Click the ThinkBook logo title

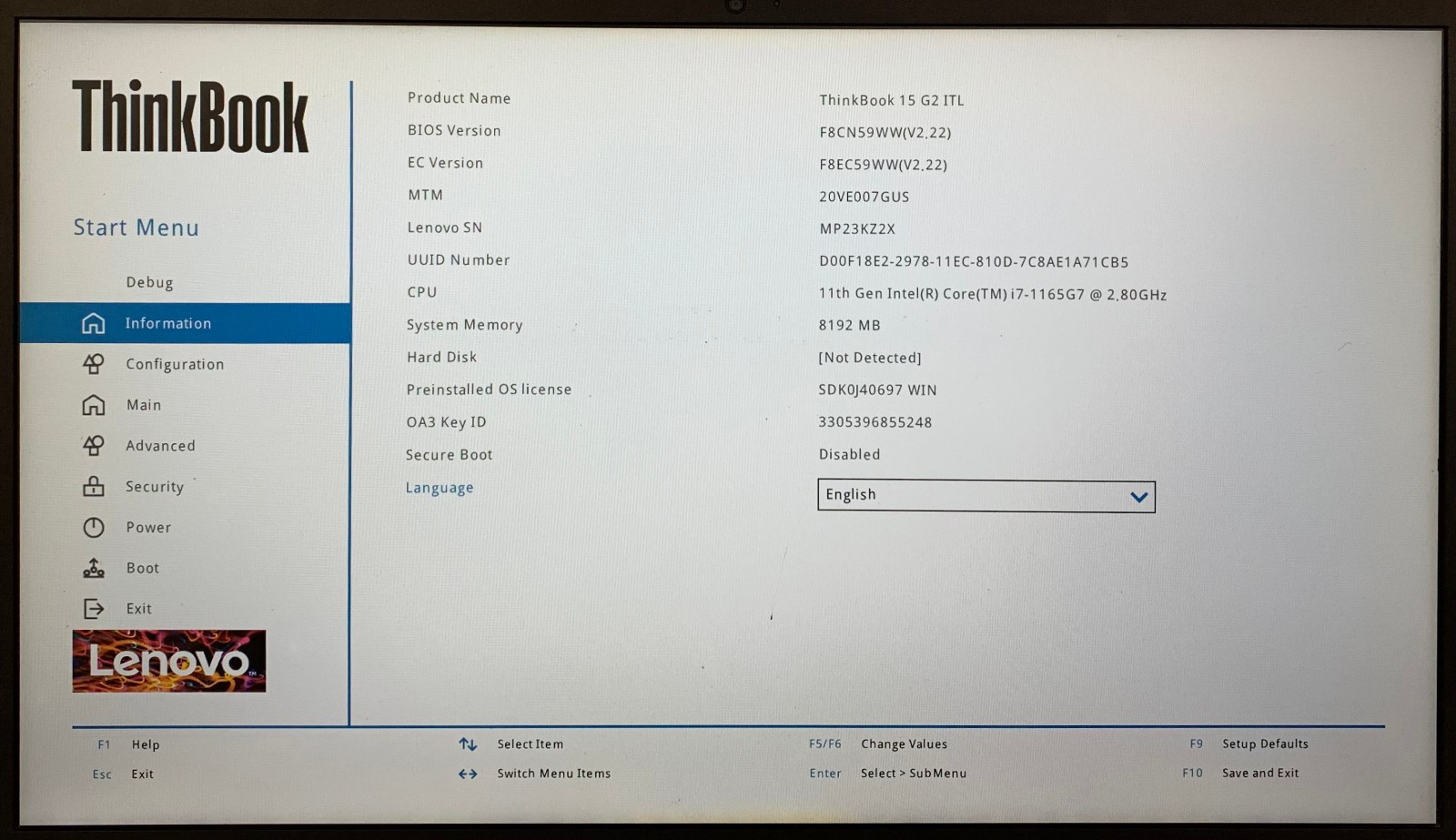coord(190,116)
